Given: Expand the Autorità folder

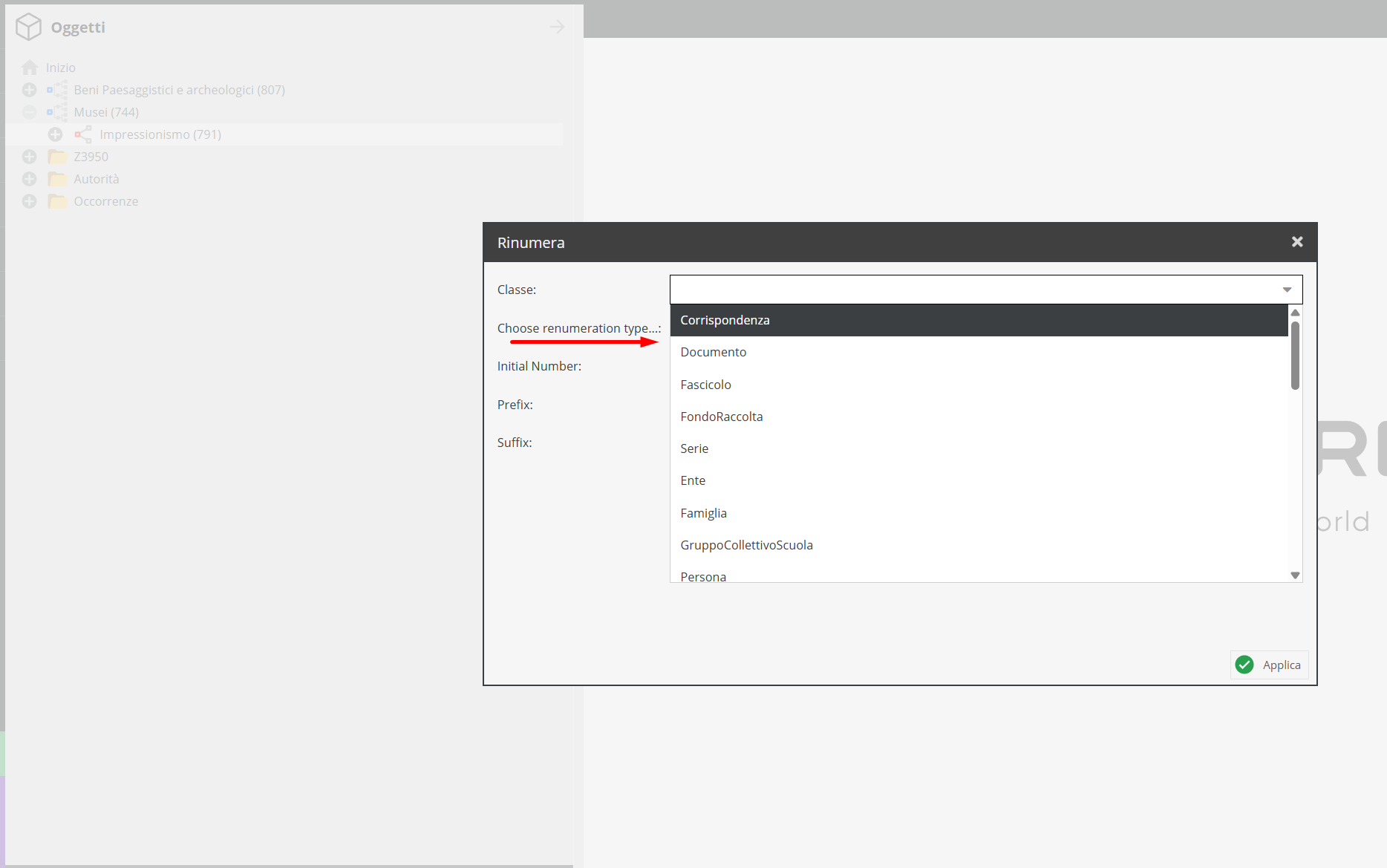Looking at the screenshot, I should [29, 179].
